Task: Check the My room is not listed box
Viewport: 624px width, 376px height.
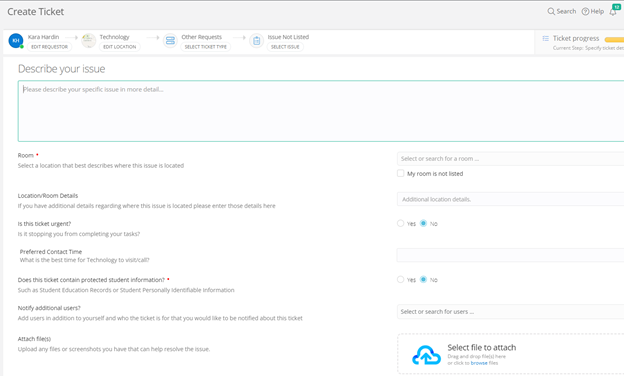Action: tap(400, 173)
